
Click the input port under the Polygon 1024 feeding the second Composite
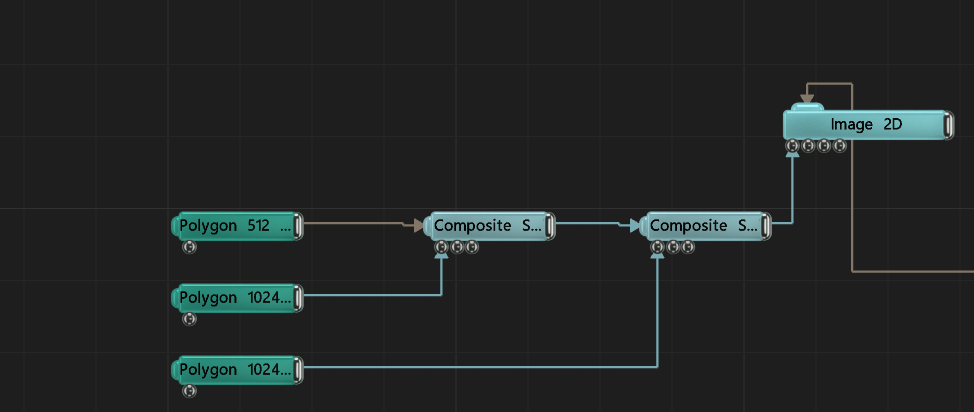click(189, 391)
